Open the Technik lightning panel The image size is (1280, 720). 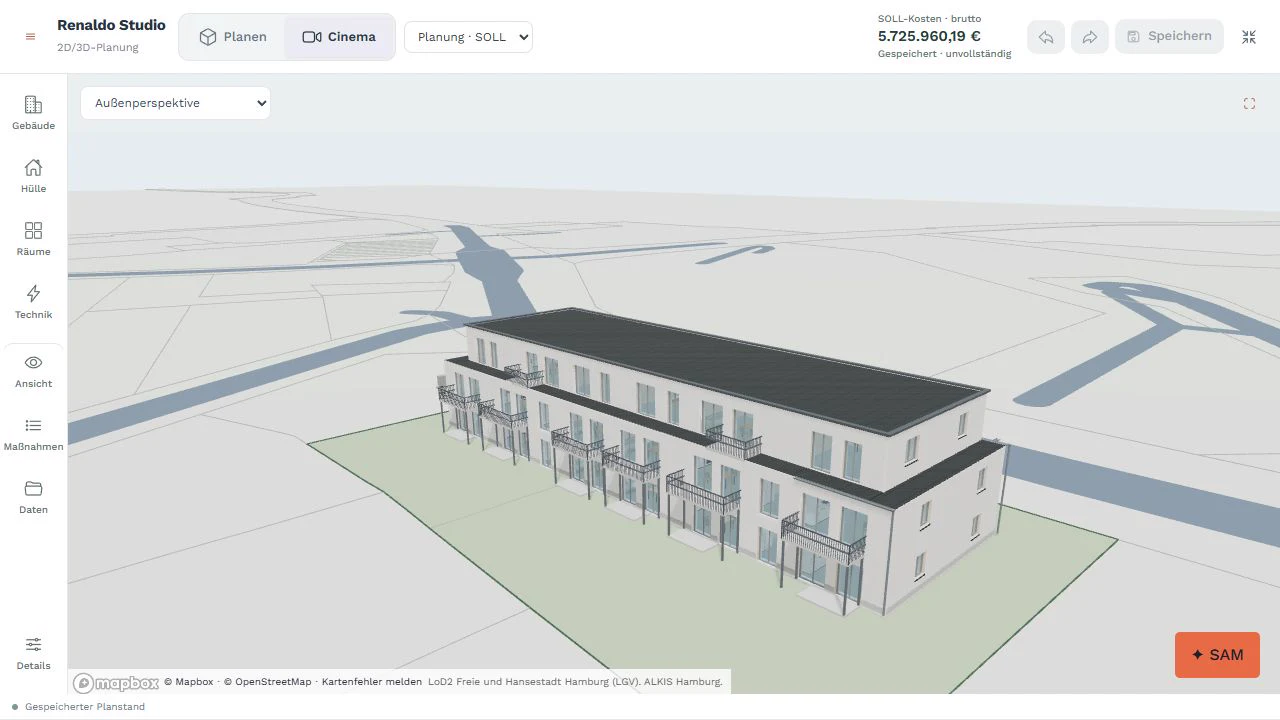[33, 302]
